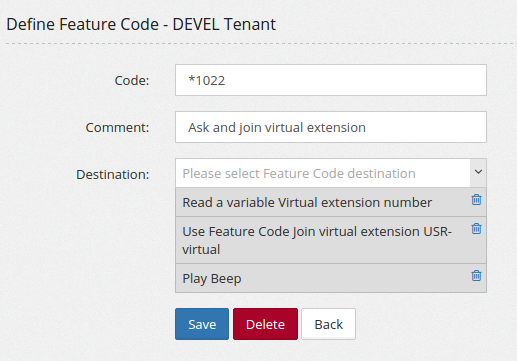The height and width of the screenshot is (361, 517).
Task: Click the Comment field 'Ask and join virtual extension'
Action: tap(331, 127)
